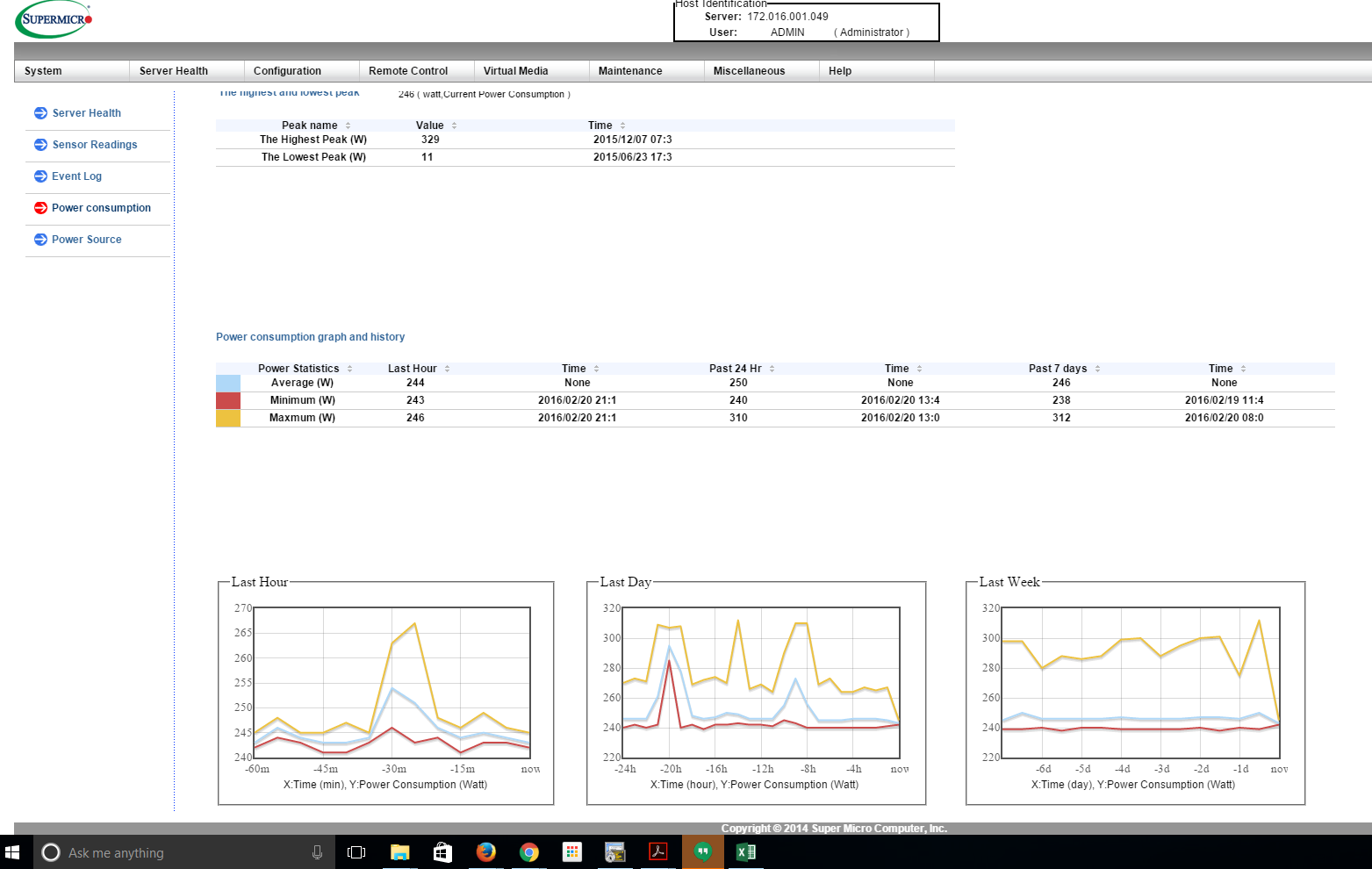This screenshot has width=1372, height=869.
Task: Click the Power consumption graph and history heading
Action: point(311,337)
